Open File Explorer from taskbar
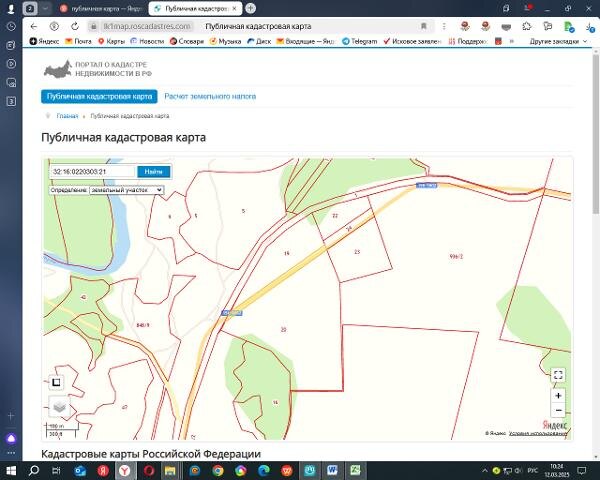 (x=170, y=470)
